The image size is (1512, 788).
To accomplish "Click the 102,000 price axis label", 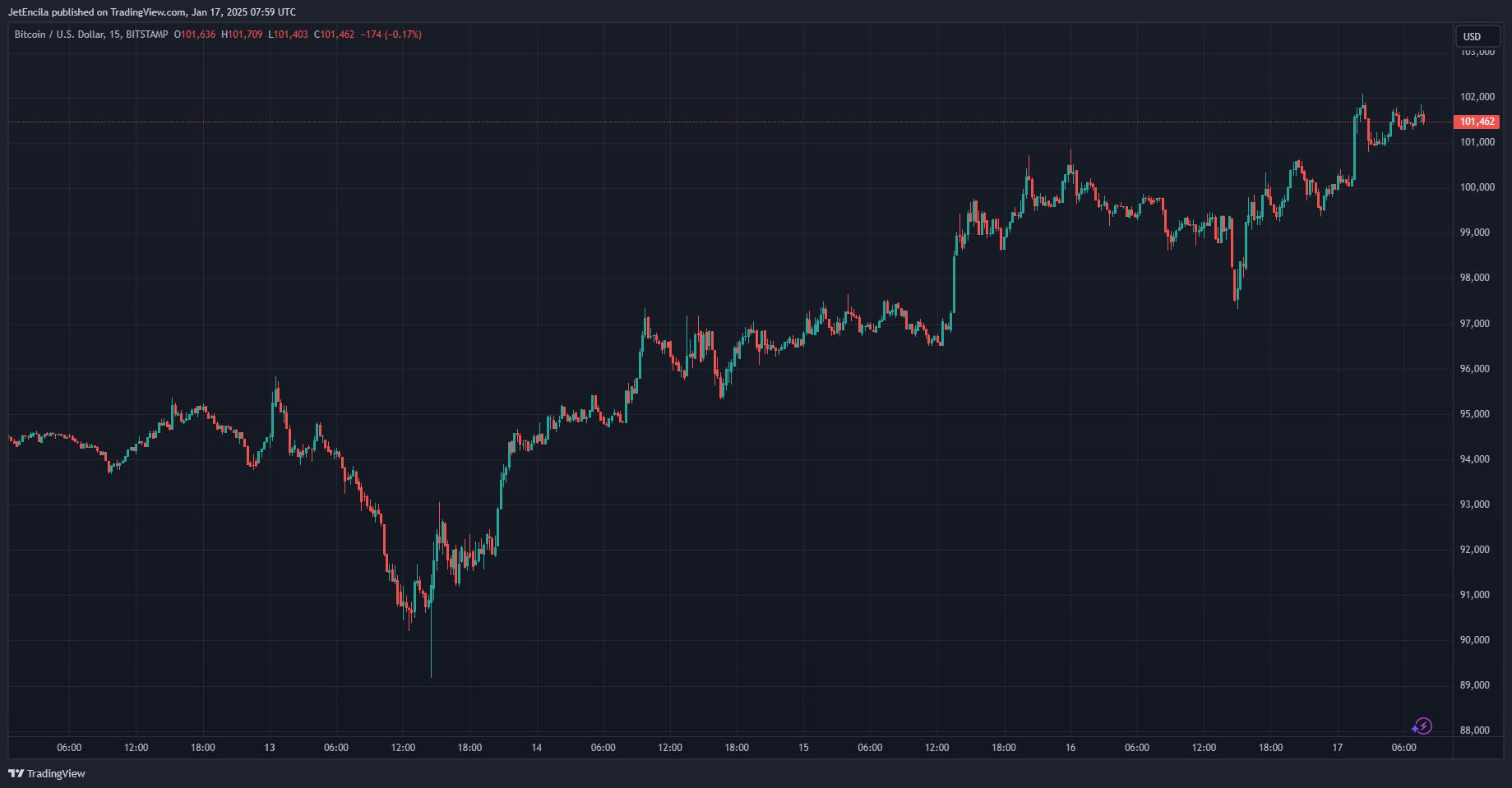I will tap(1477, 97).
